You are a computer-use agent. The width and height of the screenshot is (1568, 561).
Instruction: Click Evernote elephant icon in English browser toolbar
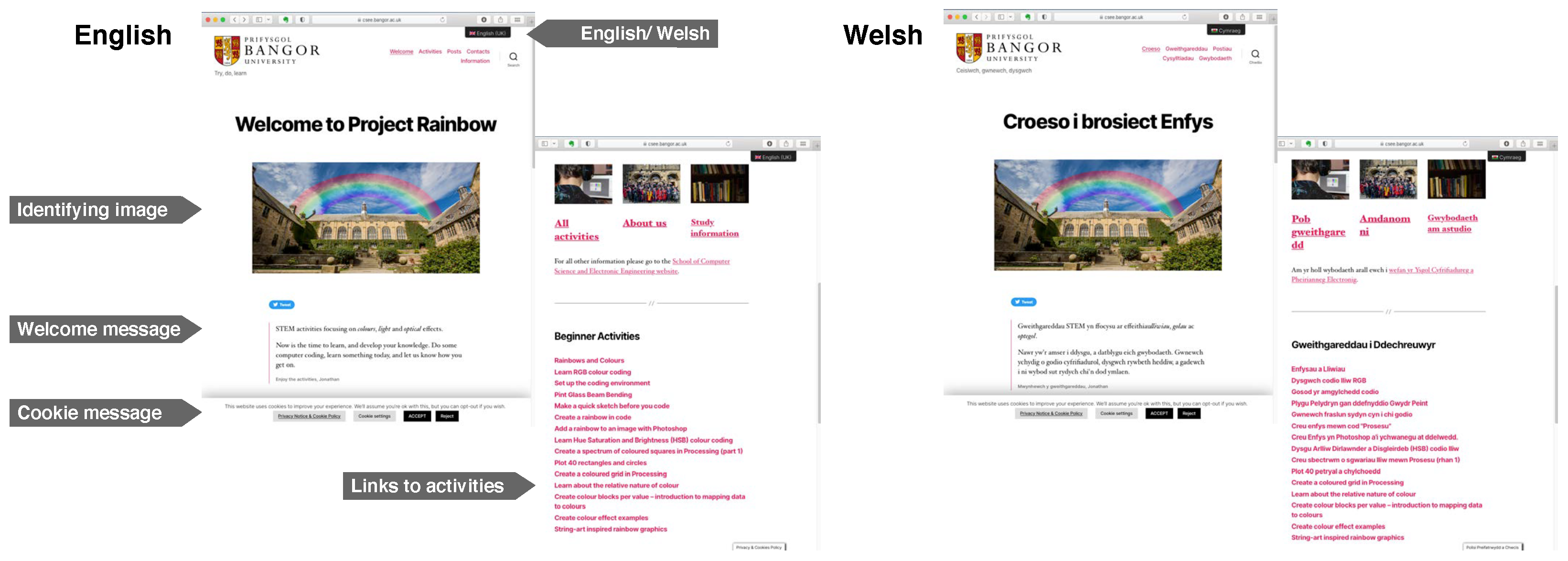pos(286,20)
